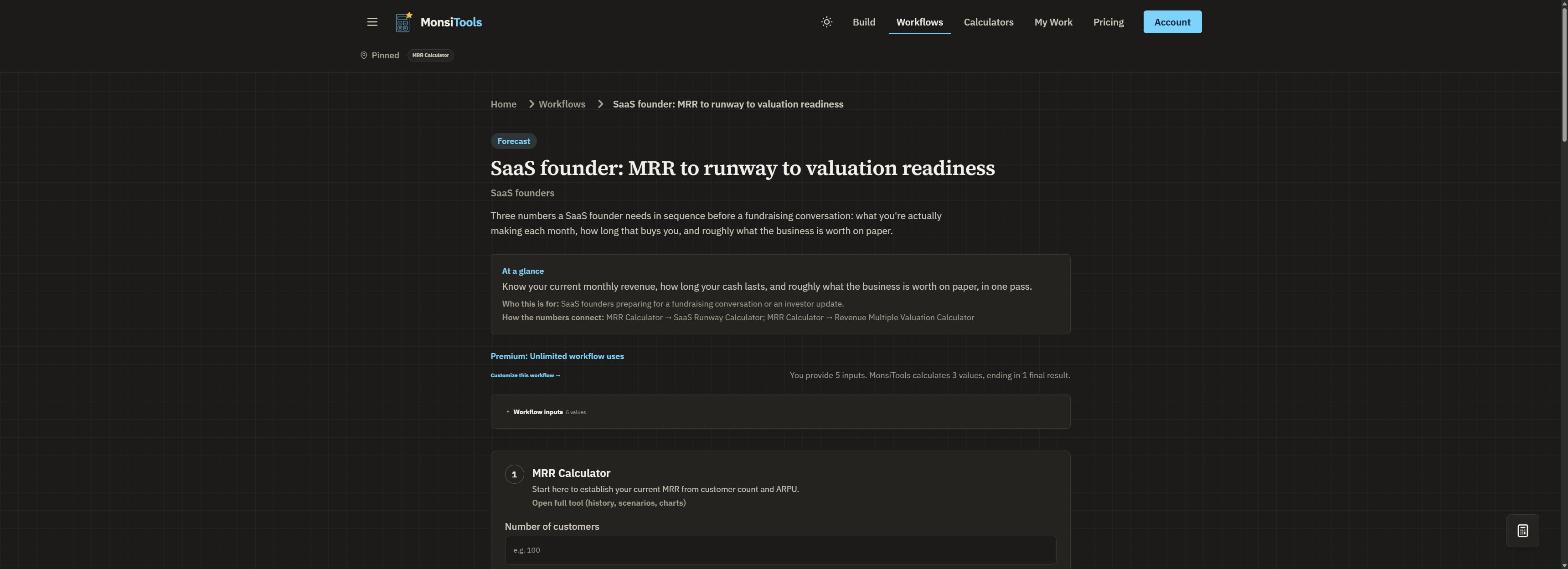This screenshot has width=1568, height=569.
Task: Toggle the light/dark theme icon
Action: point(826,22)
